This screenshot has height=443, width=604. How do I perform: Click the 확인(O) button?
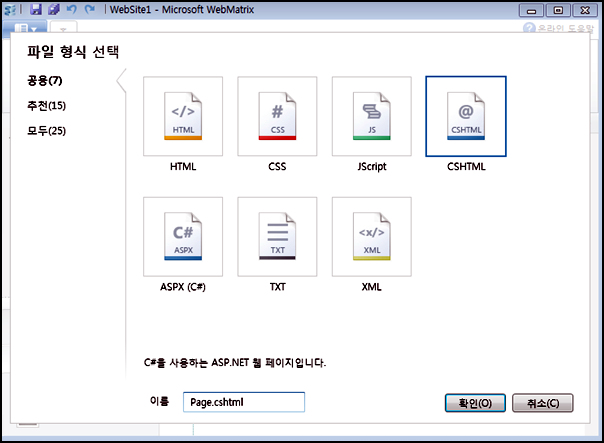pyautogui.click(x=475, y=403)
